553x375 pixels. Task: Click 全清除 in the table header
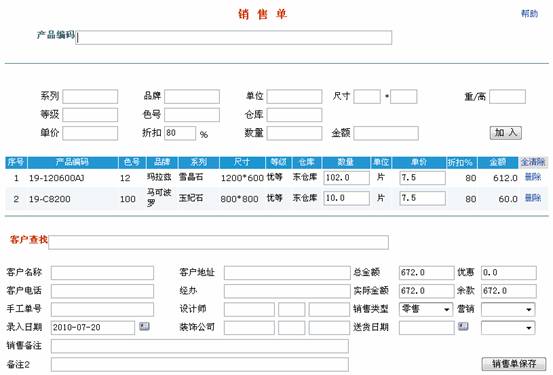pyautogui.click(x=533, y=162)
